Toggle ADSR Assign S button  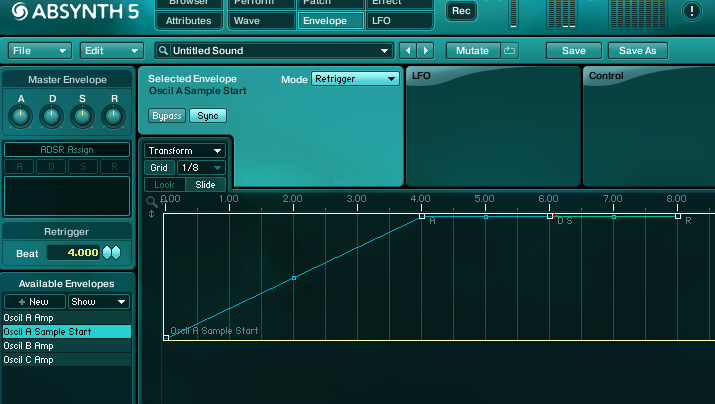pyautogui.click(x=83, y=167)
